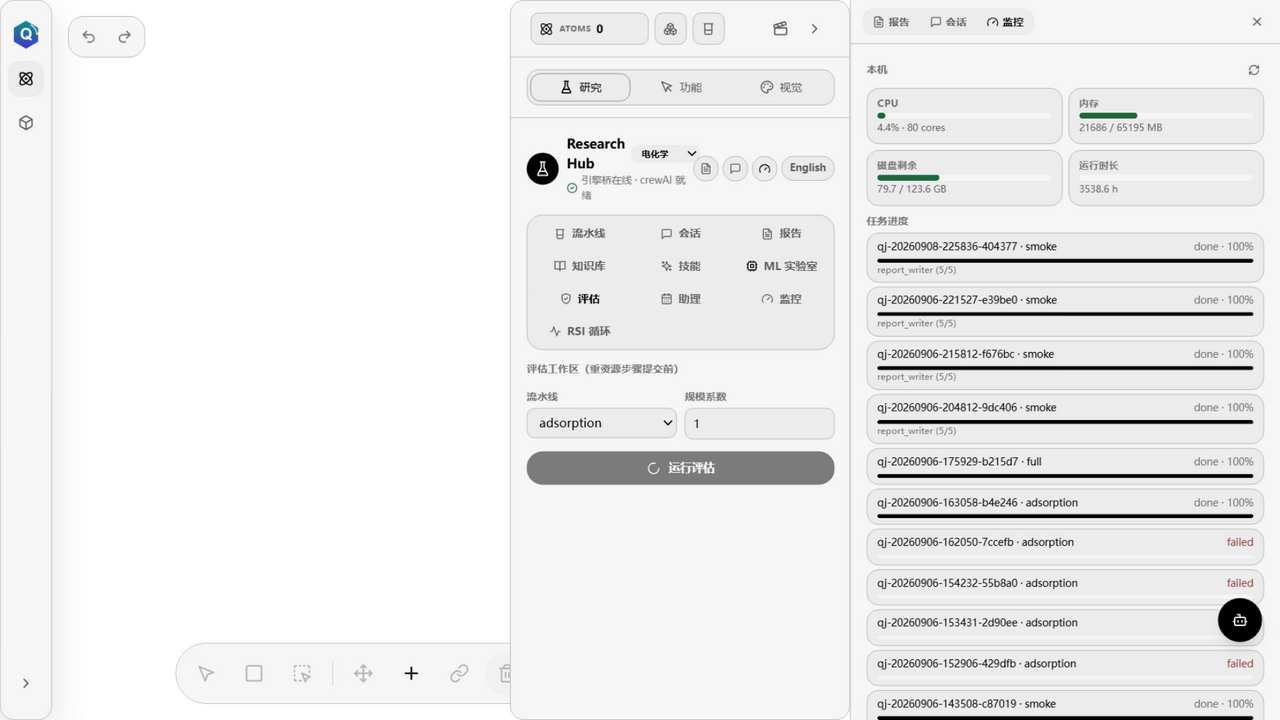1280x720 pixels.
Task: Click the ATOMS 0 counter pill
Action: pos(590,29)
